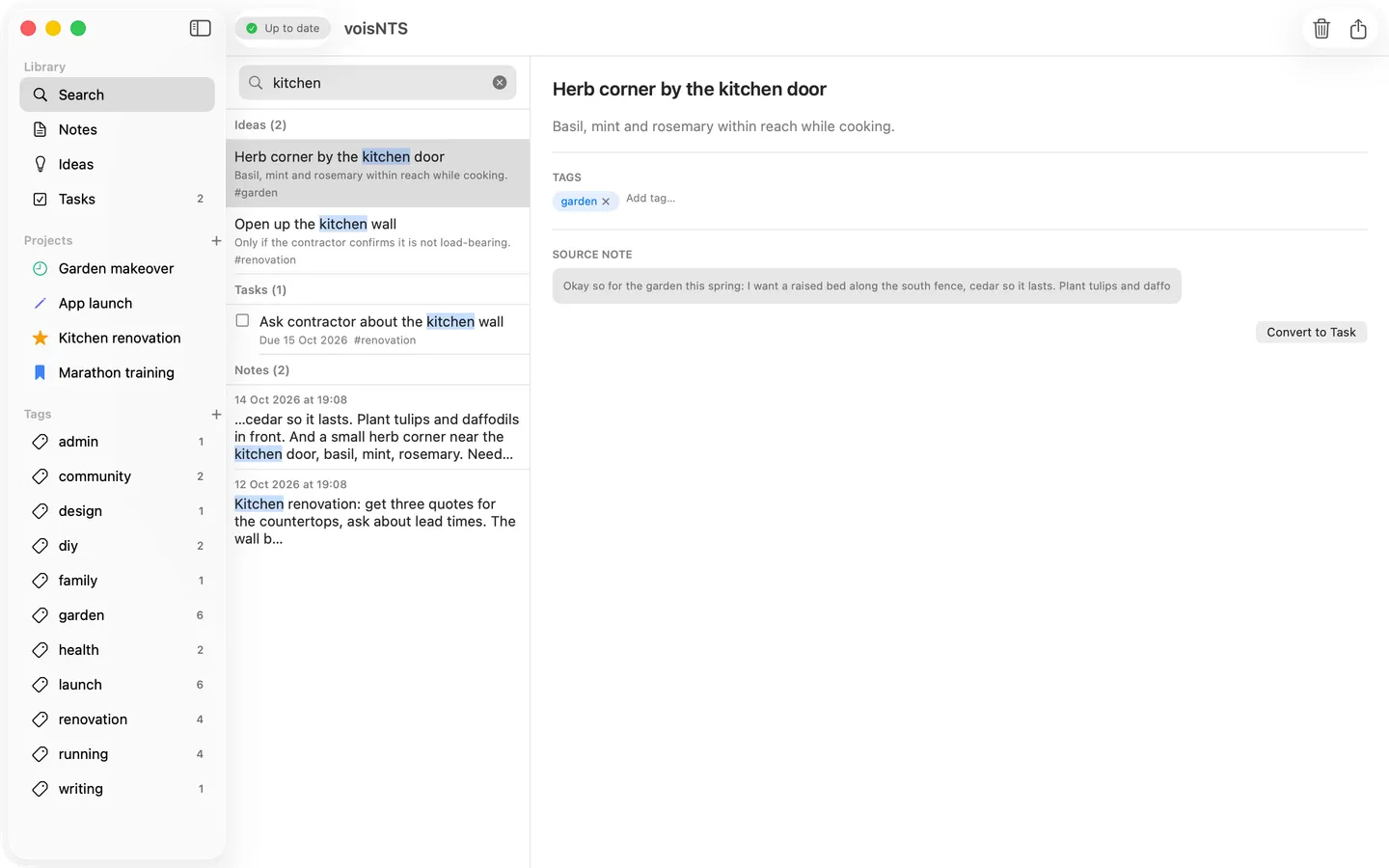
Task: Select Open up the kitchen wall idea
Action: 377,241
